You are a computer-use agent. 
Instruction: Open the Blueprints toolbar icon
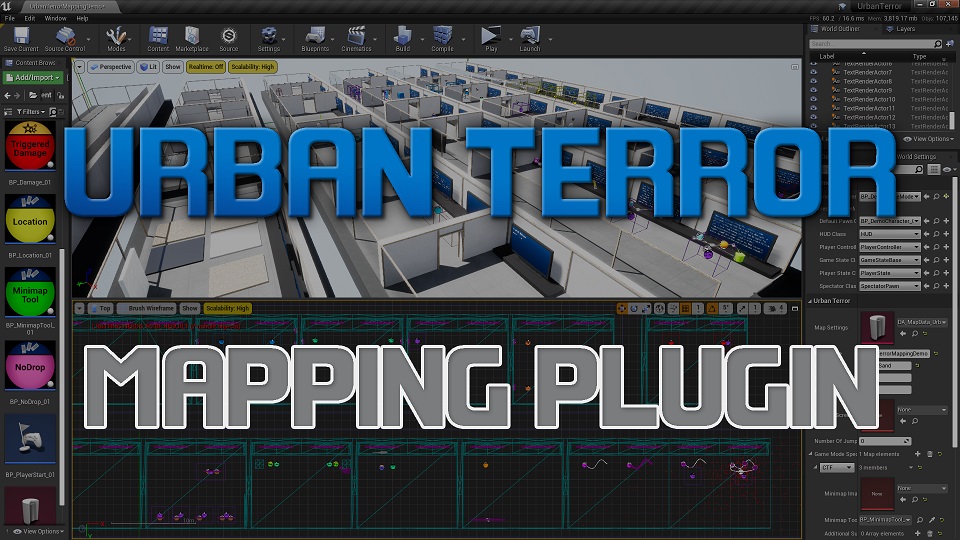point(315,39)
